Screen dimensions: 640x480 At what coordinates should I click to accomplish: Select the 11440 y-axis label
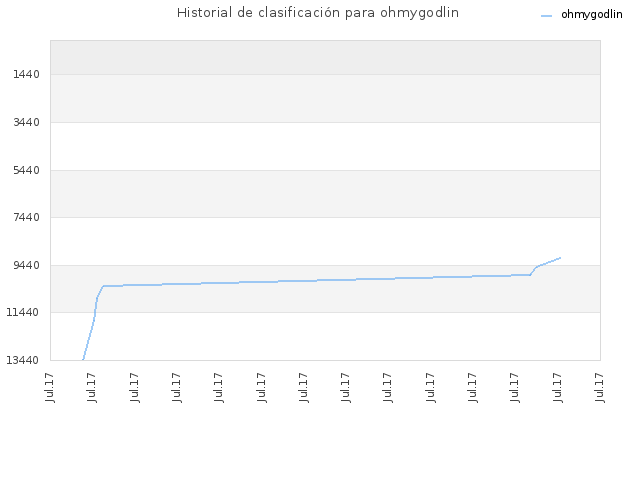pos(23,313)
